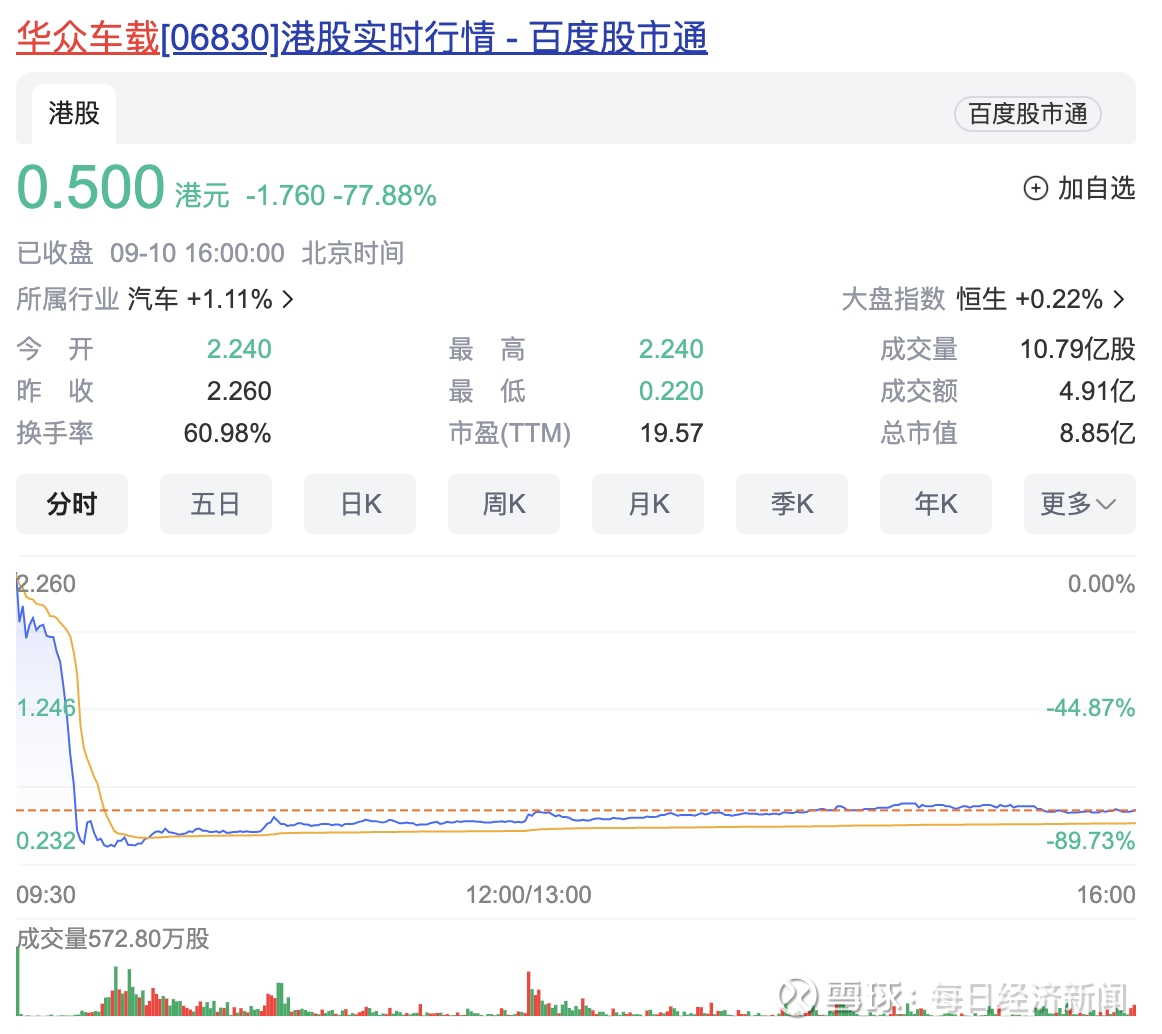This screenshot has height=1034, width=1162.
Task: Click the 1.246 chart axis label
Action: click(46, 708)
